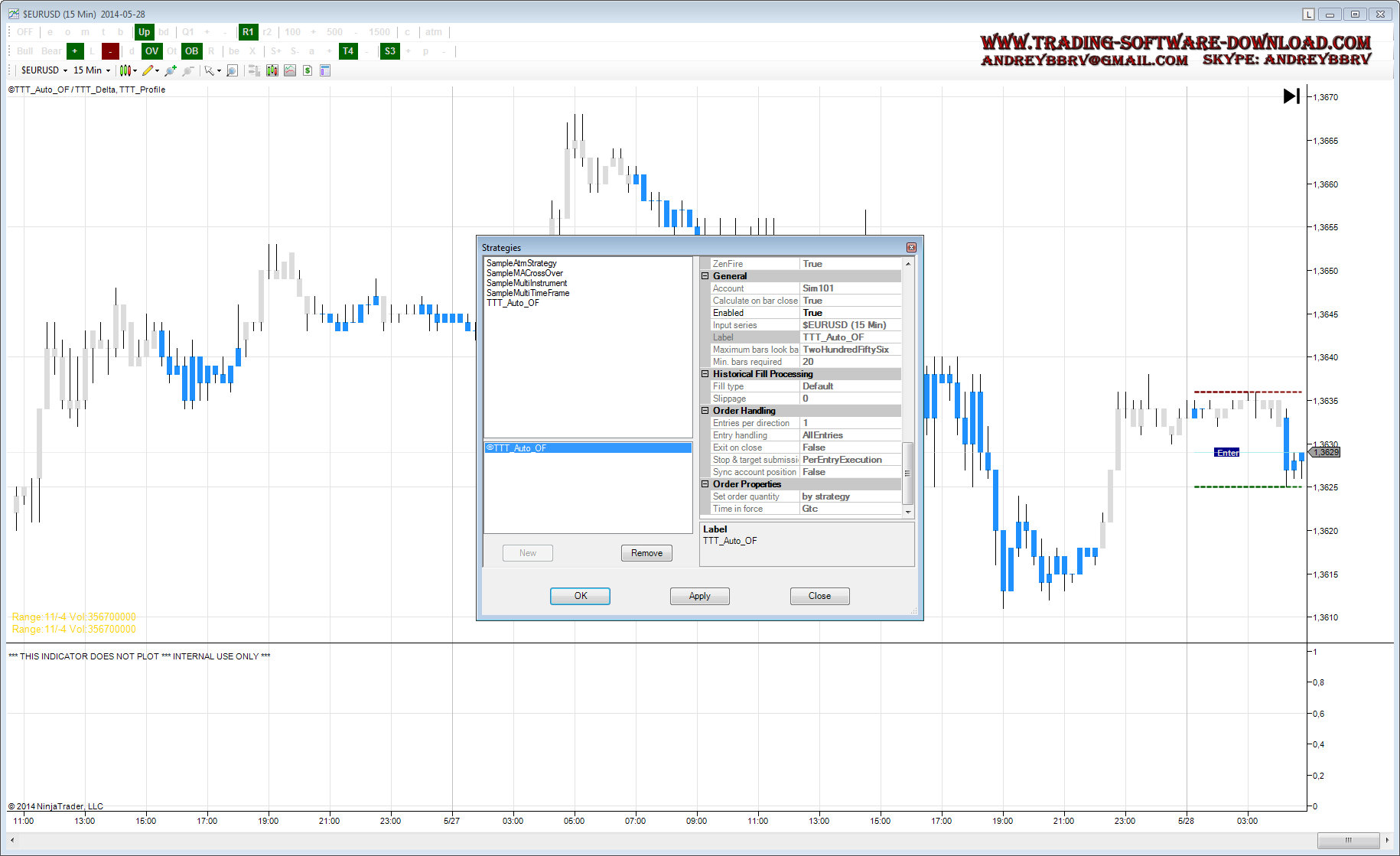Collapse the Order Handling section
The width and height of the screenshot is (1400, 856).
(x=705, y=411)
